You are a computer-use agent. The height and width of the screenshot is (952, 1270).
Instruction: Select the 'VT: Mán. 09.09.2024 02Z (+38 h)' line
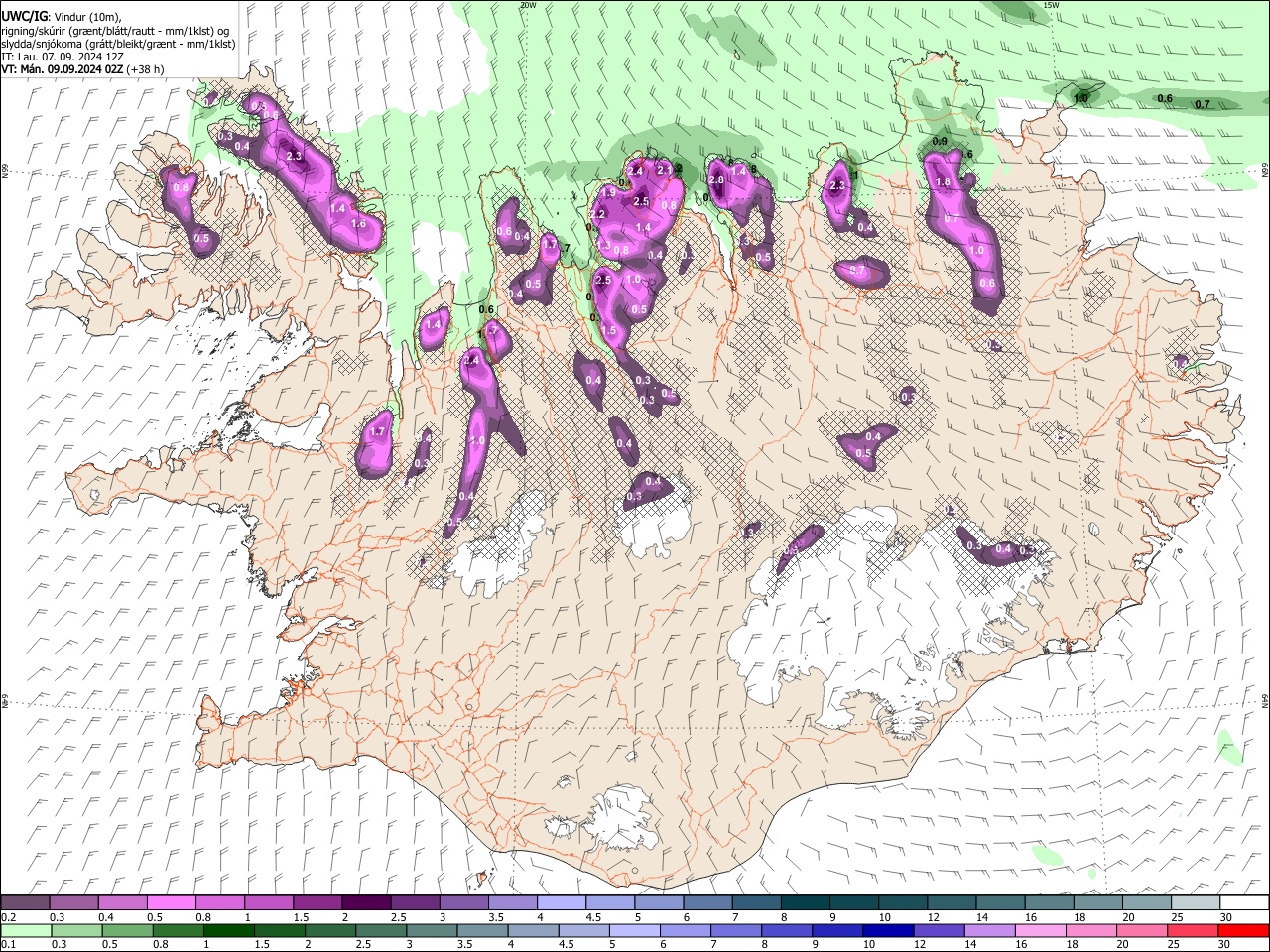click(x=82, y=69)
